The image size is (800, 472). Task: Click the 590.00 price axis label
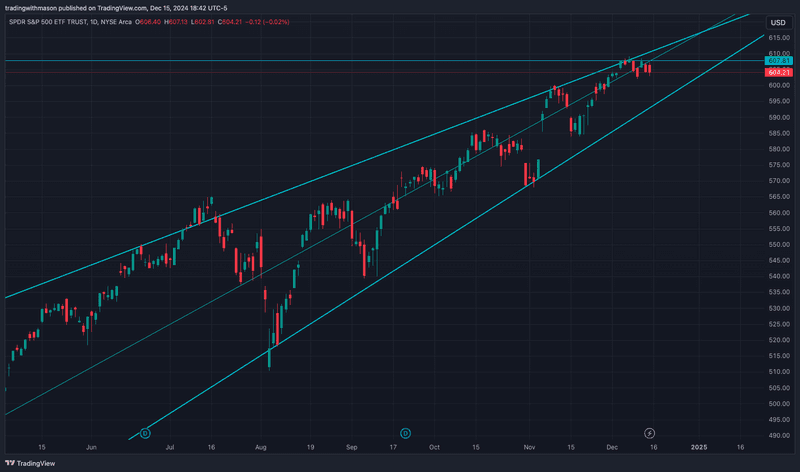point(779,117)
